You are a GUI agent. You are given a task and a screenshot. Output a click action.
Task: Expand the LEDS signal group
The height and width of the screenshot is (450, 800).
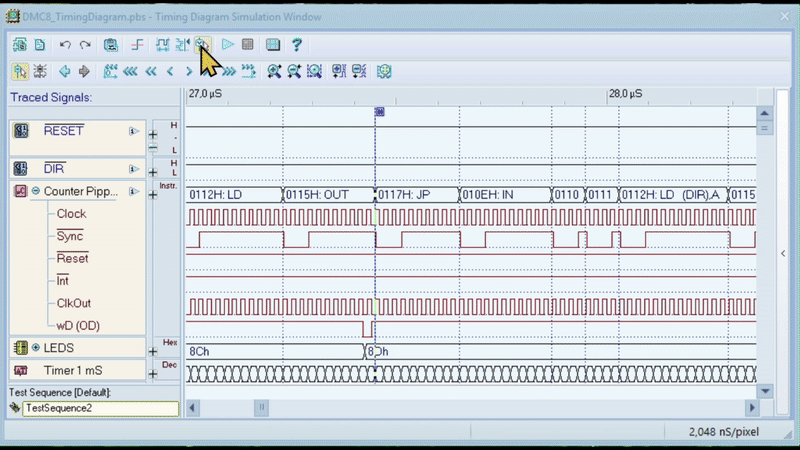tap(36, 347)
